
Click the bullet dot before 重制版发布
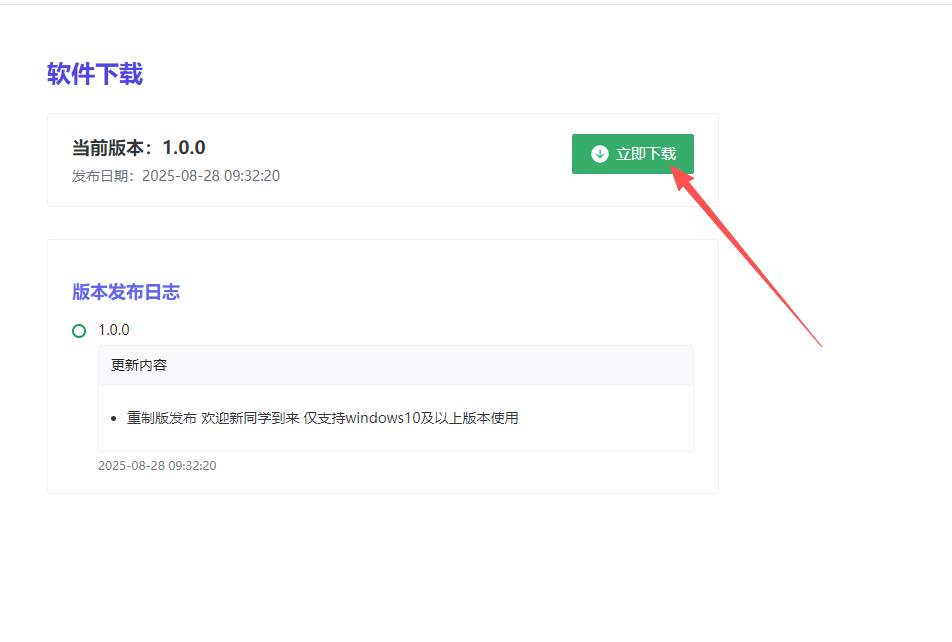pos(115,419)
